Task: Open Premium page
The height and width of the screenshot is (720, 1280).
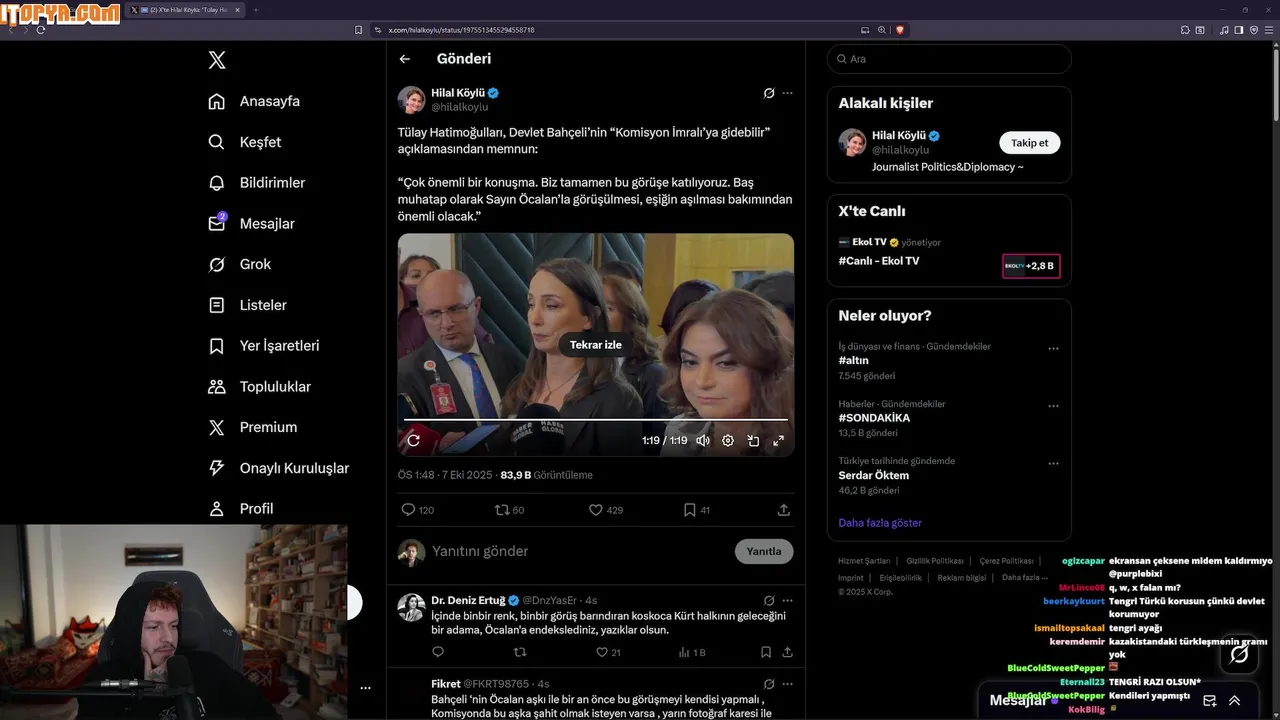Action: pyautogui.click(x=252, y=427)
